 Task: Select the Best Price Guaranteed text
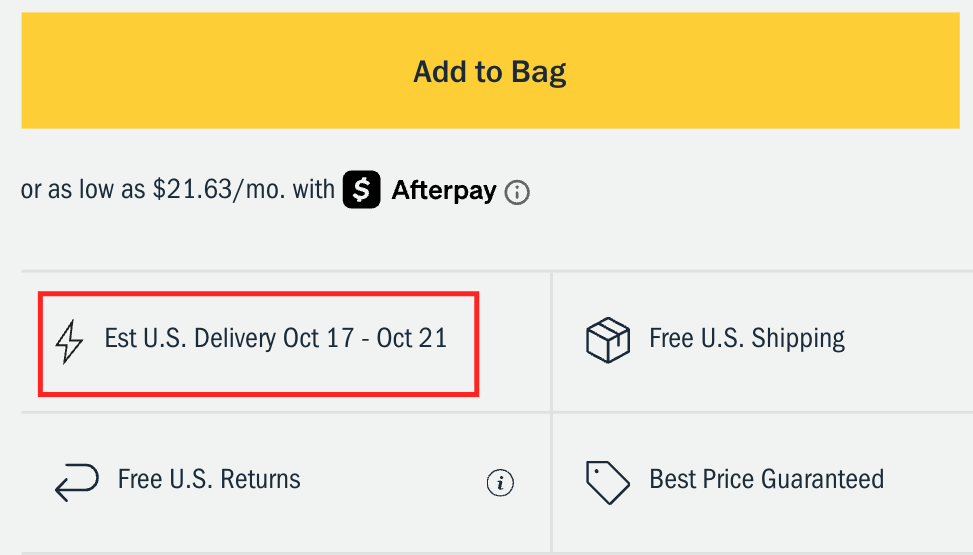pos(766,479)
